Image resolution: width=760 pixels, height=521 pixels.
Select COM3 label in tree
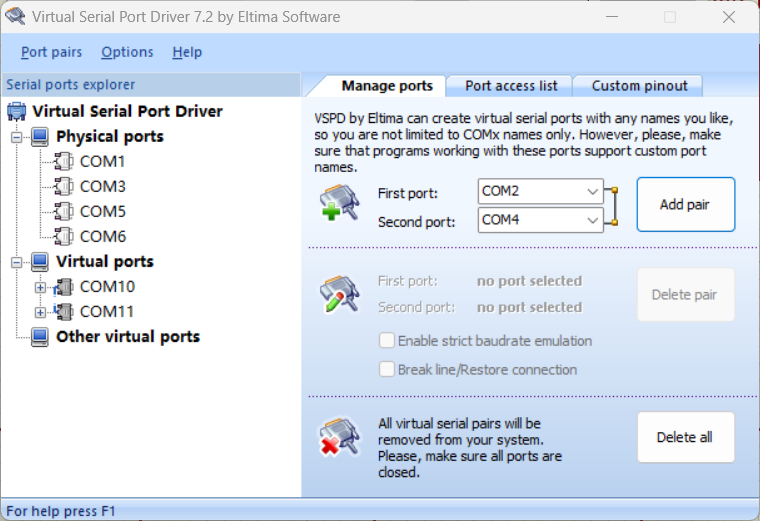[102, 187]
